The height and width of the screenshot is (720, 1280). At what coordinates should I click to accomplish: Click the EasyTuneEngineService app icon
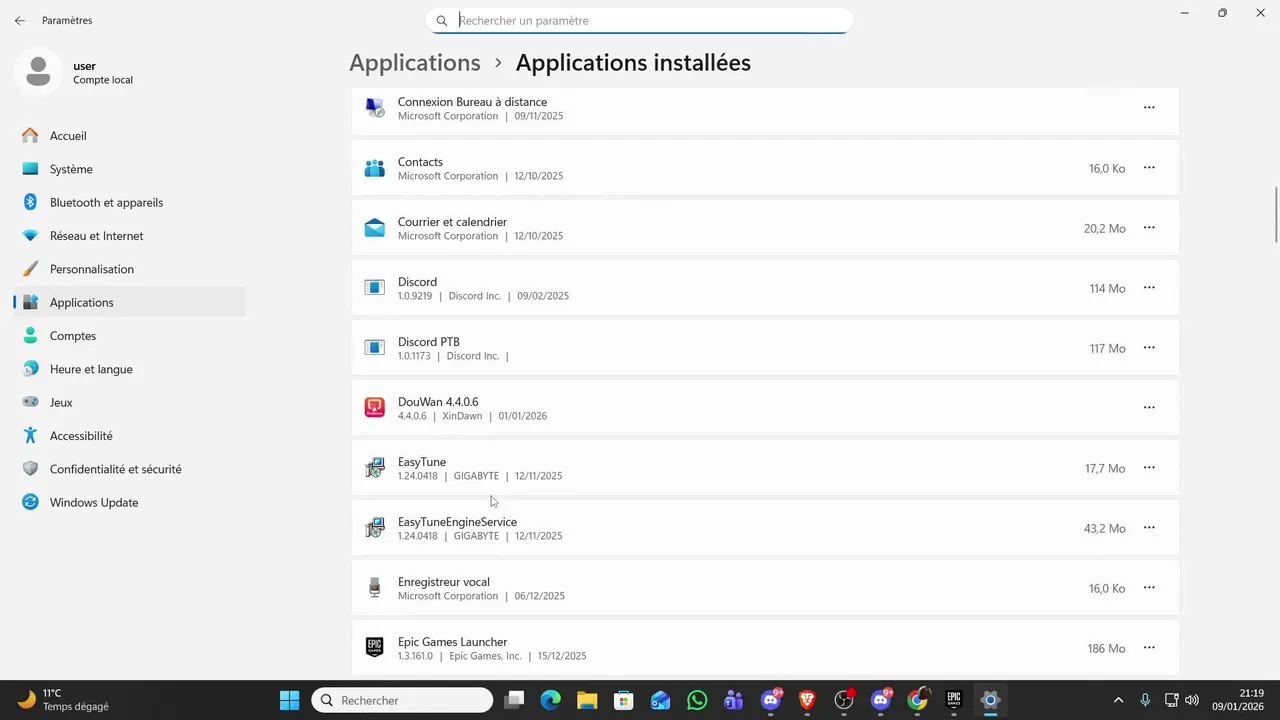click(375, 528)
